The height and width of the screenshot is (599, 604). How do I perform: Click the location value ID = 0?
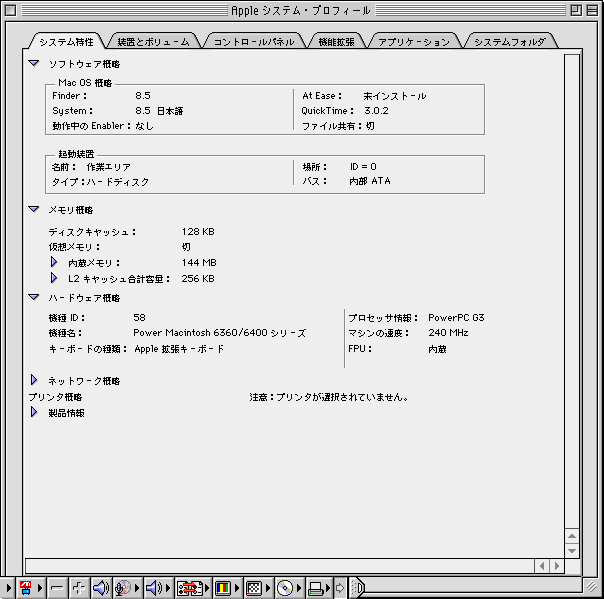pos(363,167)
